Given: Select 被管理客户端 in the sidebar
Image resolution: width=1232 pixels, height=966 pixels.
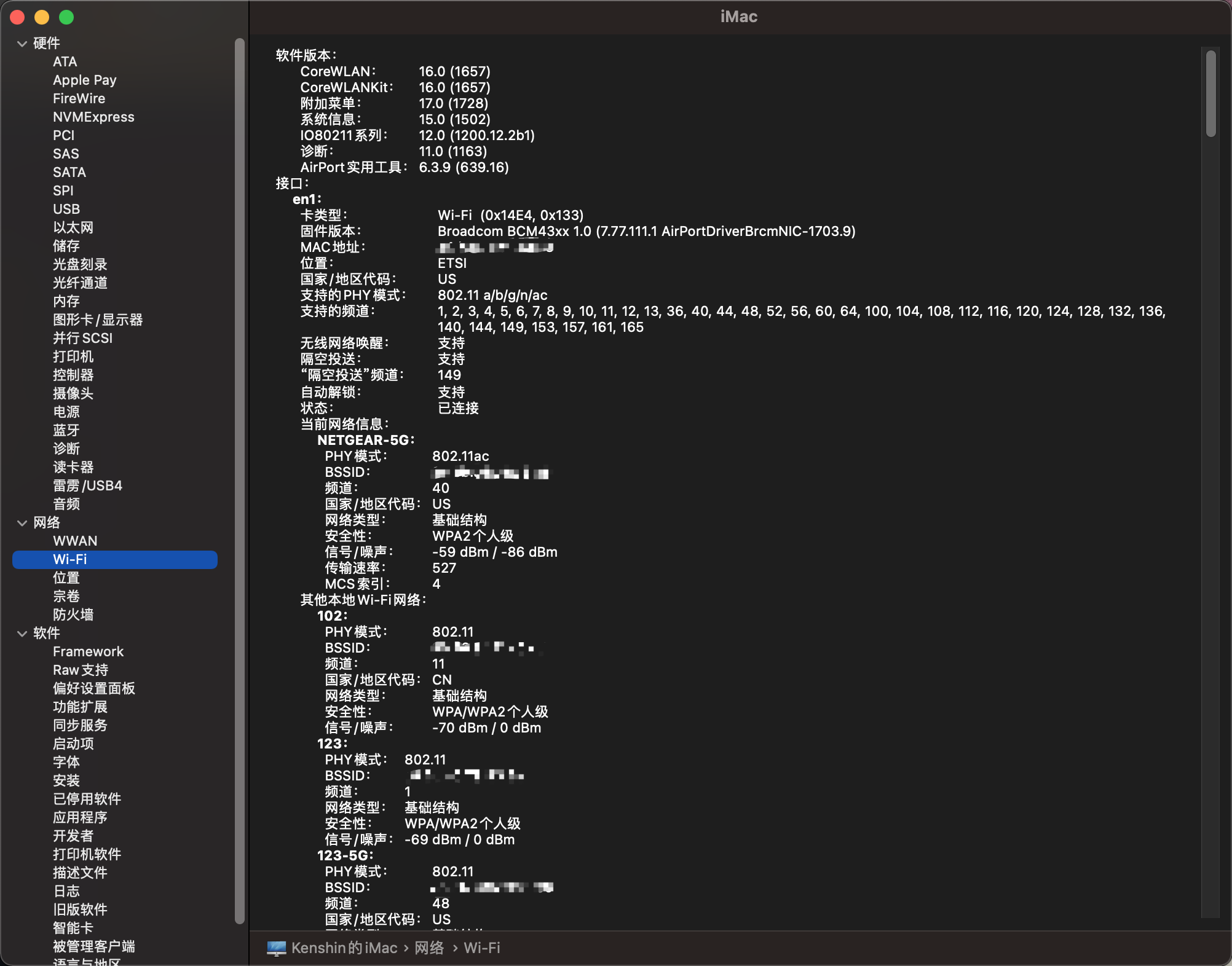Looking at the screenshot, I should (x=94, y=946).
